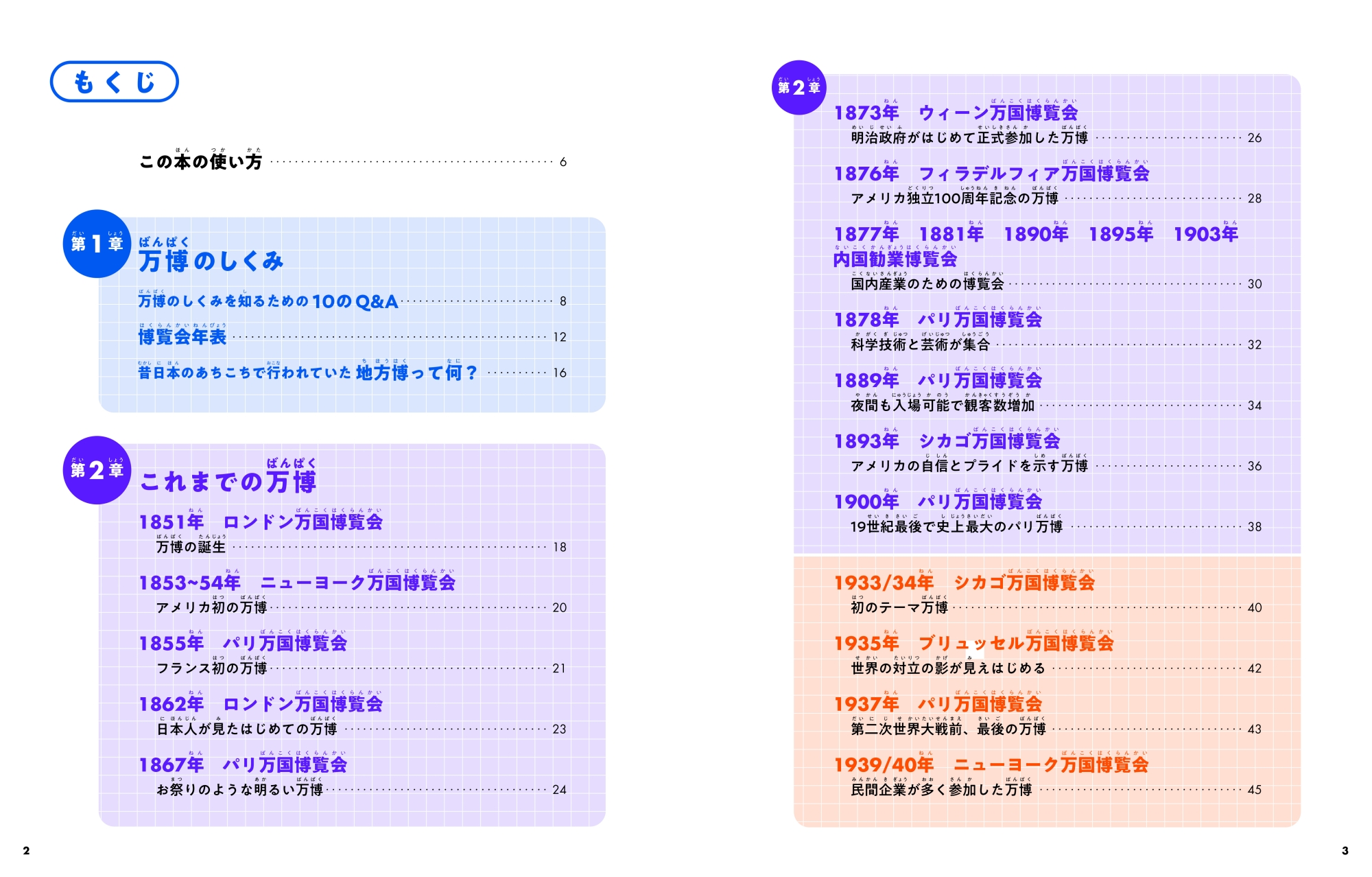Click the blue 第1章 circle badge
This screenshot has width=1372, height=877.
tap(97, 244)
